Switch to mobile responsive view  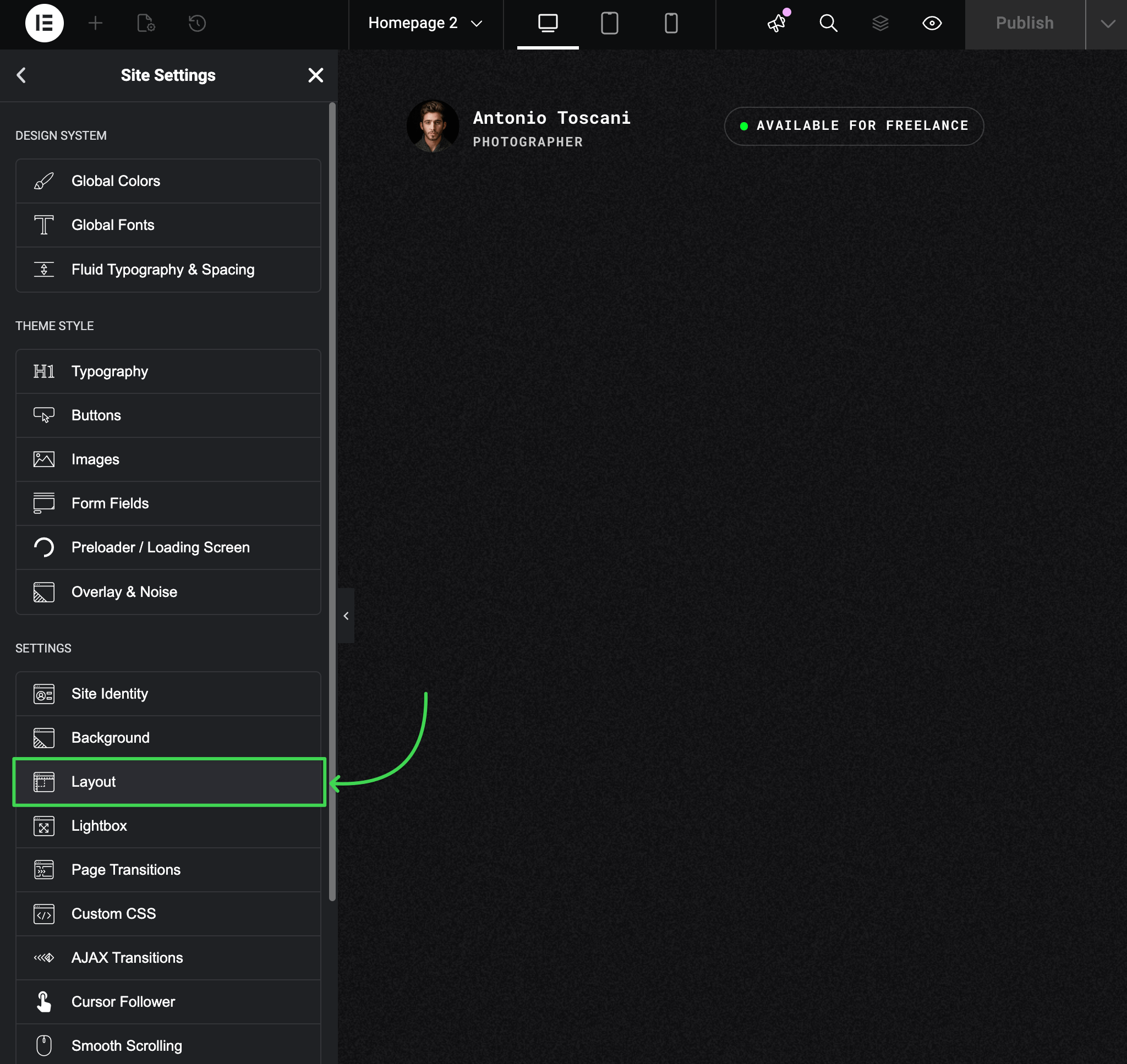pos(671,23)
